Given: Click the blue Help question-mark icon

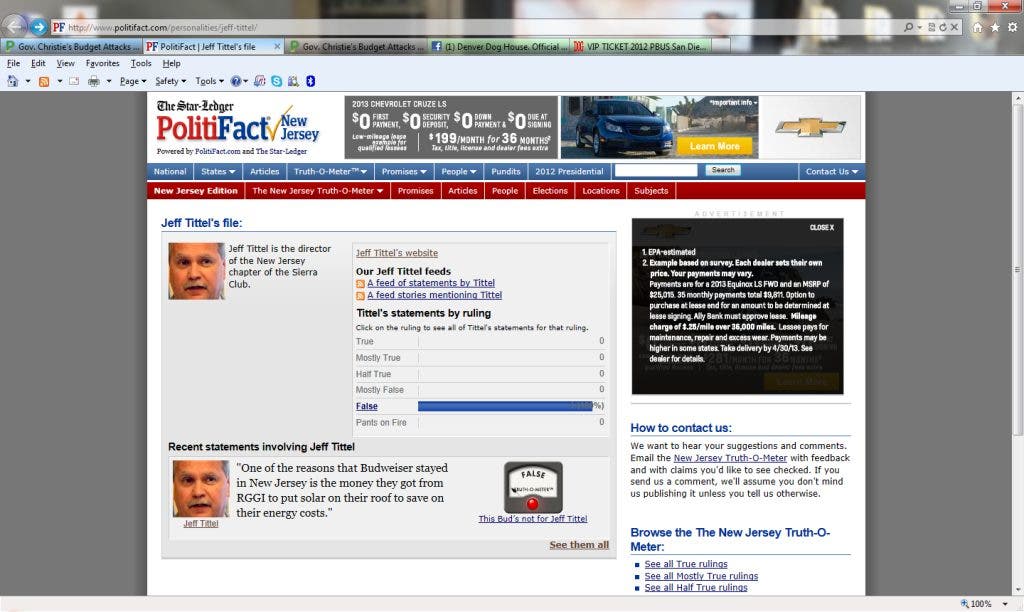Looking at the screenshot, I should point(236,81).
